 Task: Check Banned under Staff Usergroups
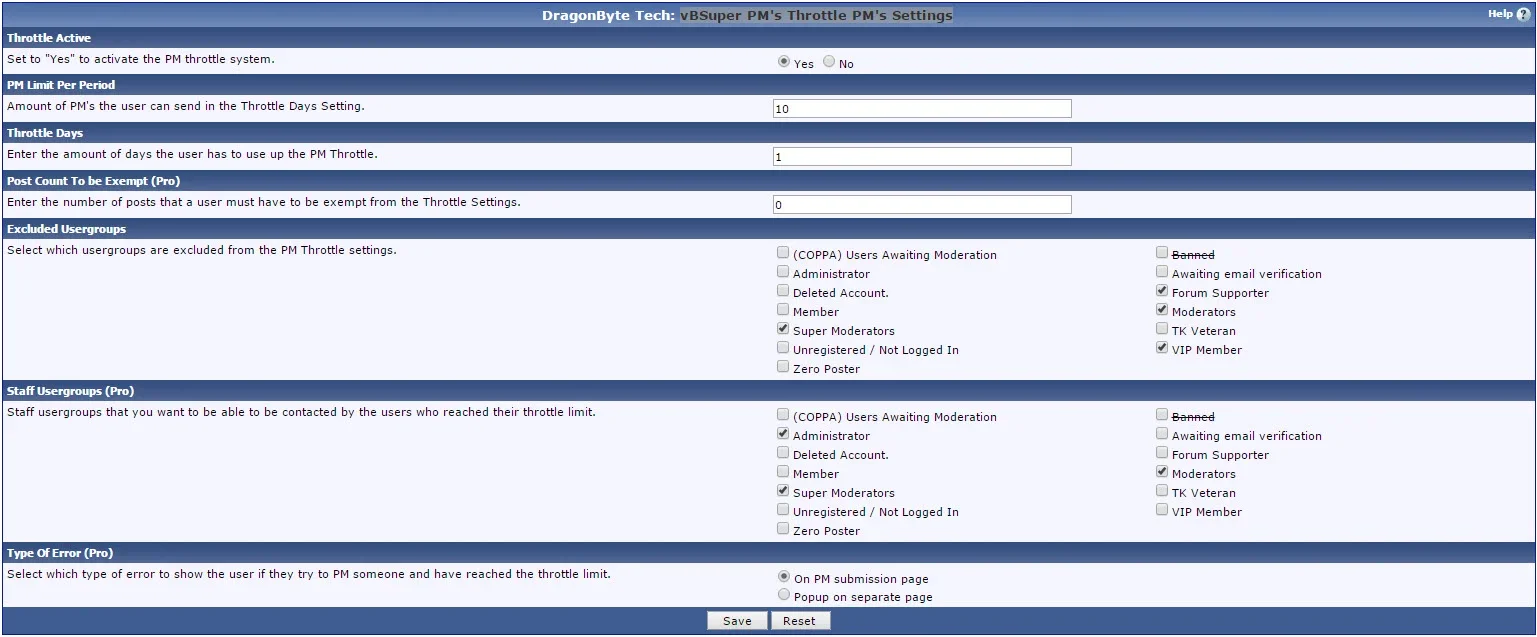click(1162, 415)
